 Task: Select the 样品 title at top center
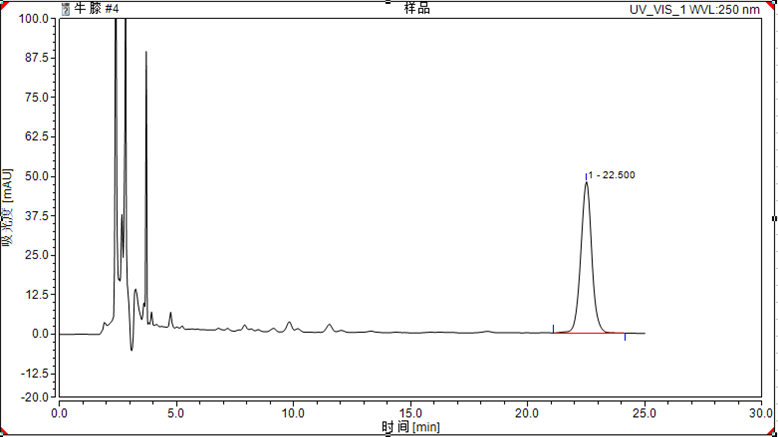[x=417, y=8]
